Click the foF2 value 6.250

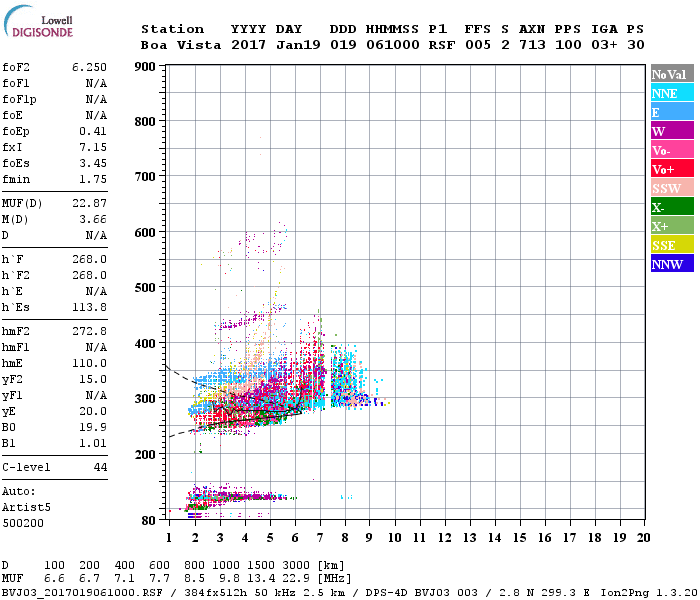[x=89, y=67]
